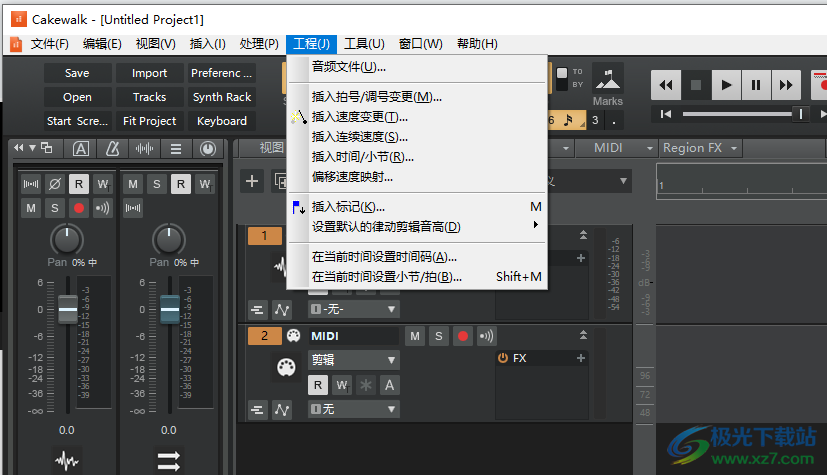Enable read automation R on first strip
Viewport: 827px width, 475px height.
pyautogui.click(x=79, y=184)
